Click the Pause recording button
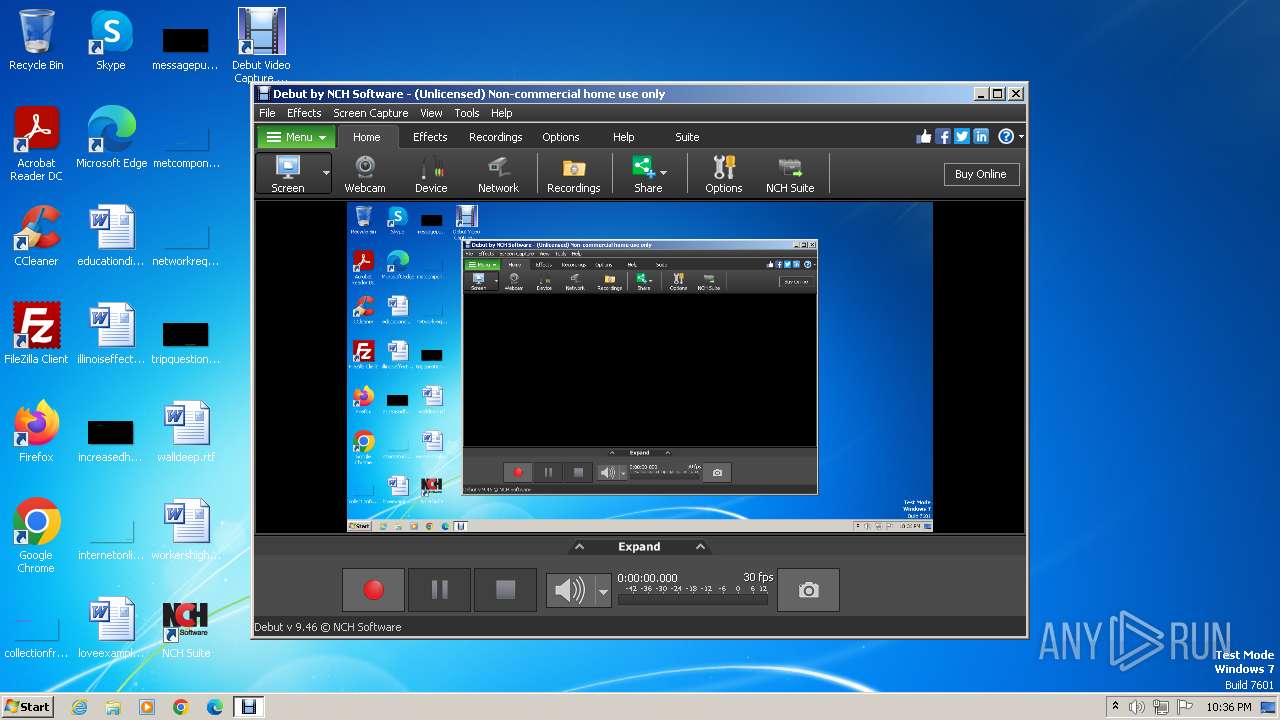The height and width of the screenshot is (720, 1280). pyautogui.click(x=440, y=590)
